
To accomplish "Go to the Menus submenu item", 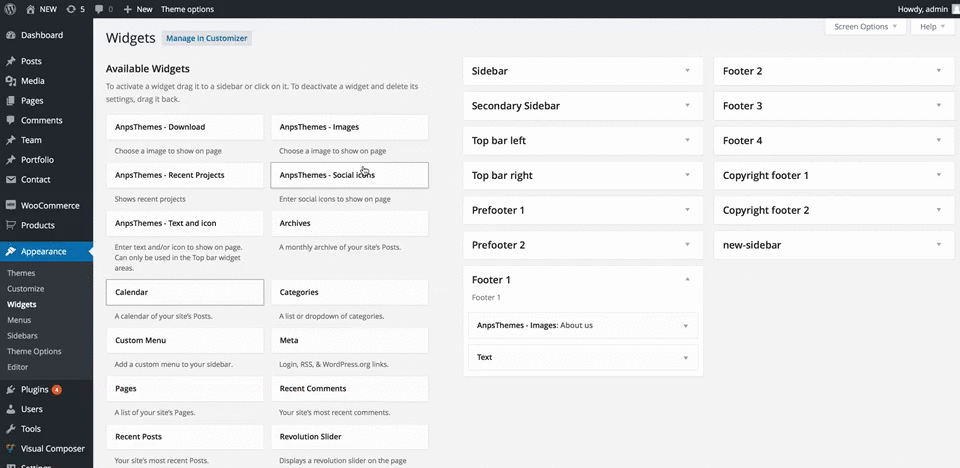I will coord(19,320).
